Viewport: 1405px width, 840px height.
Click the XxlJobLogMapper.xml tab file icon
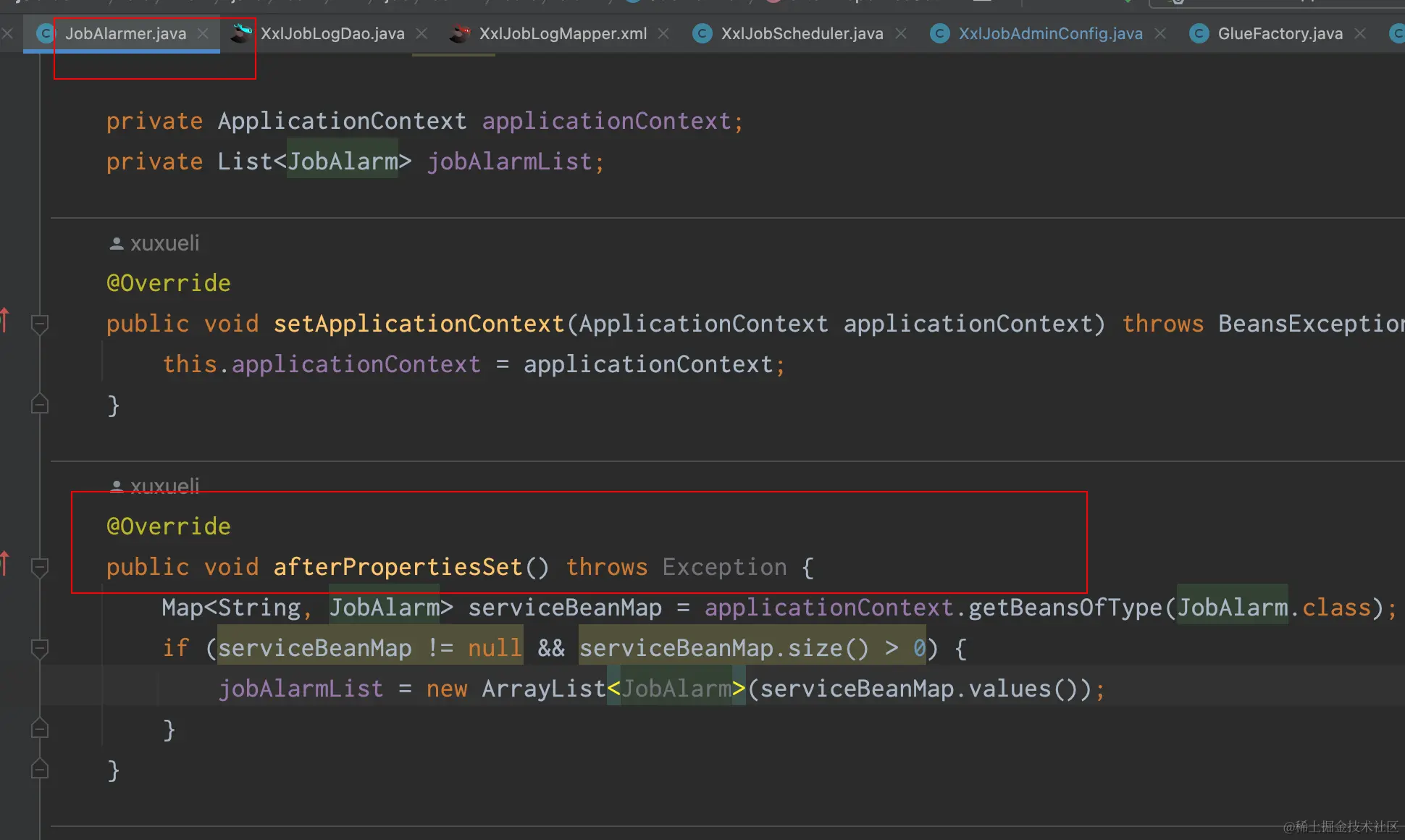[459, 33]
